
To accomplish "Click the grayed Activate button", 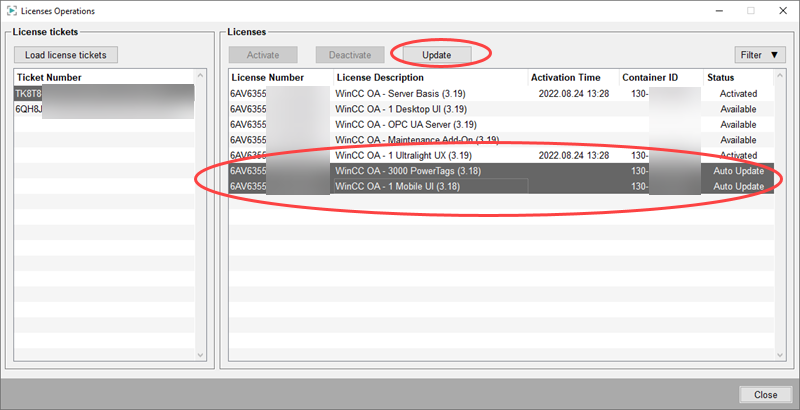I will coord(263,55).
